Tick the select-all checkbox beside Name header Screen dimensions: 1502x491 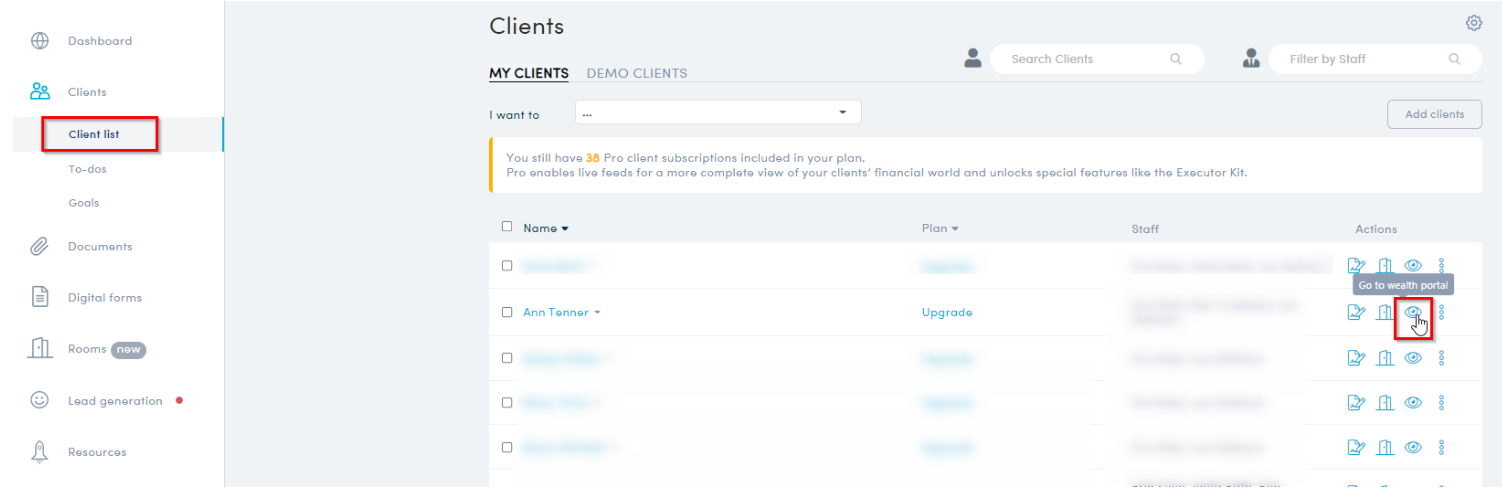507,227
